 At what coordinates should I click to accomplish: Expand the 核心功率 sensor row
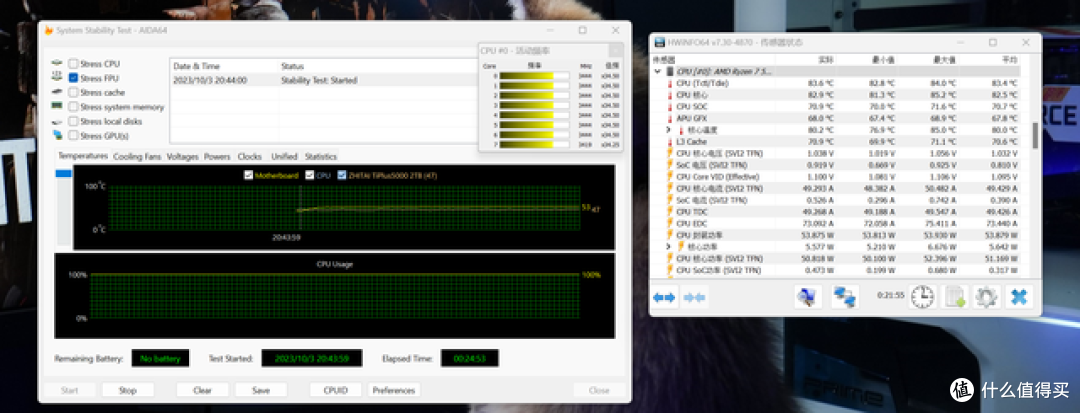pyautogui.click(x=668, y=246)
